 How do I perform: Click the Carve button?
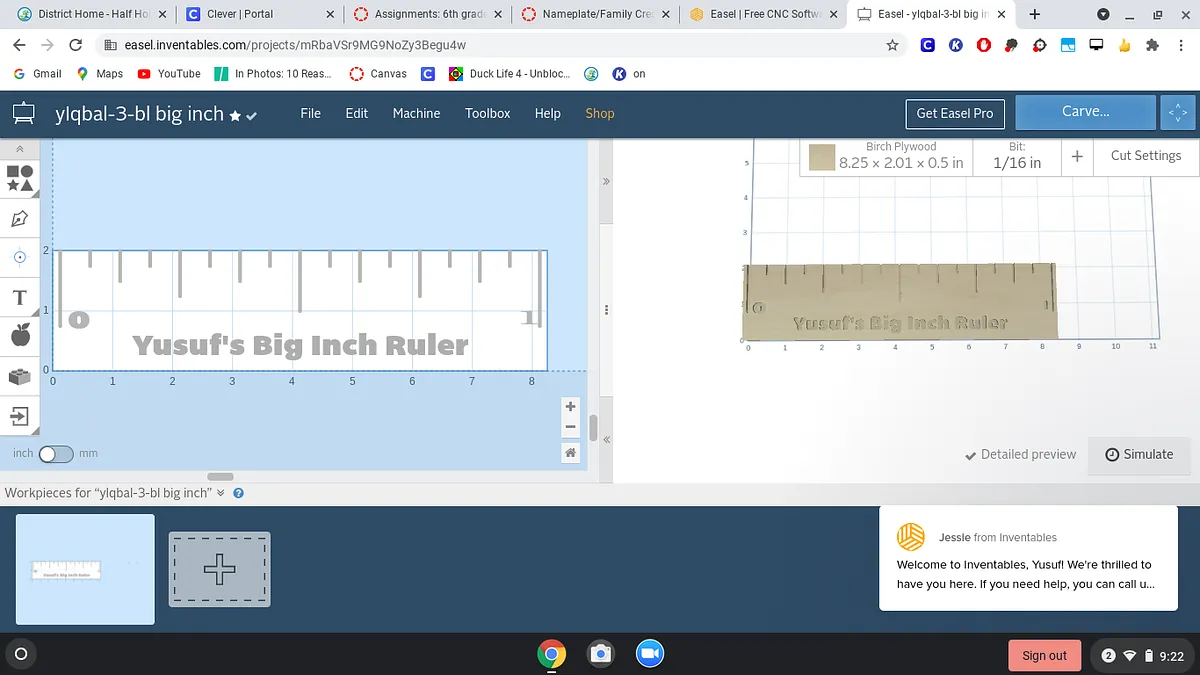click(1085, 112)
